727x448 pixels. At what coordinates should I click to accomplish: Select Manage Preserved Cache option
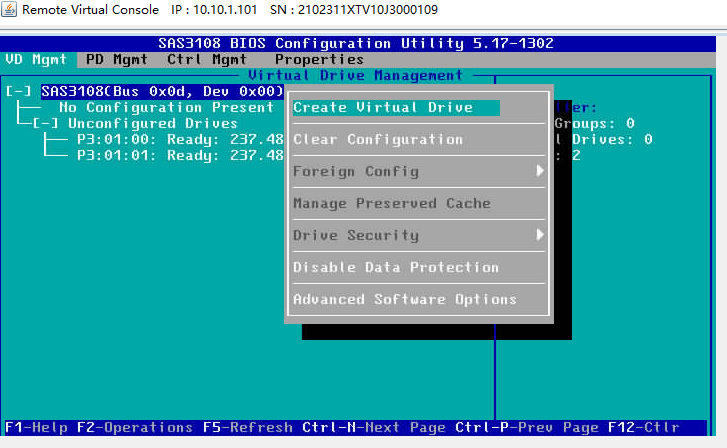click(x=392, y=204)
